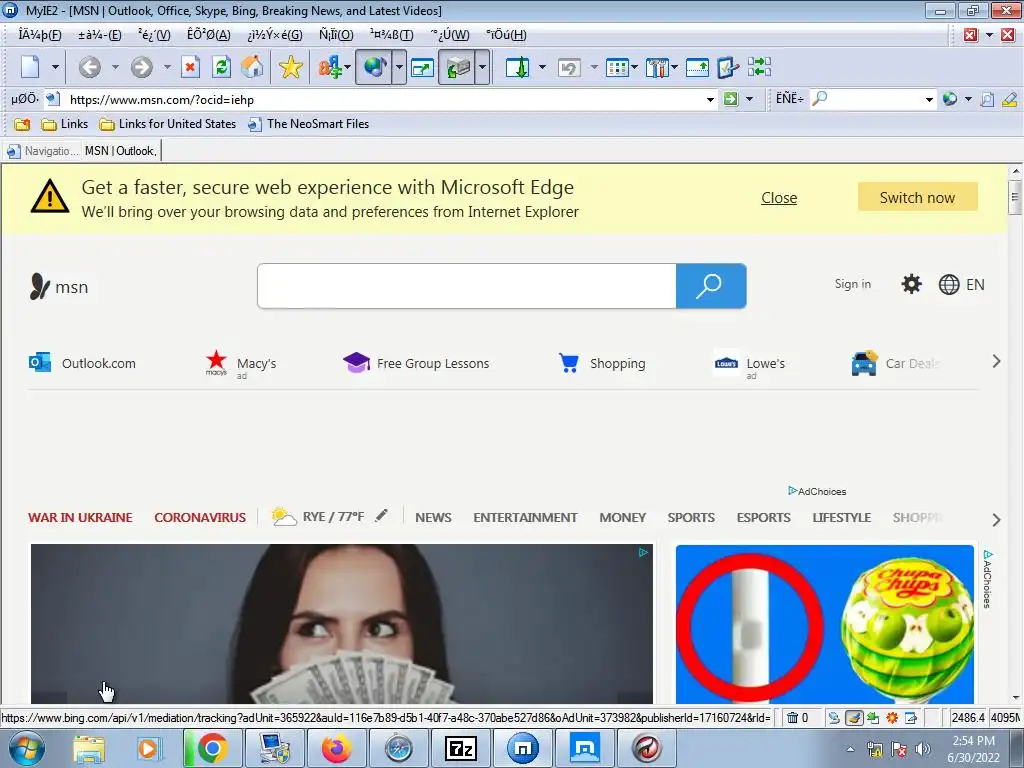This screenshot has width=1024, height=768.
Task: Go back with the Back arrow button
Action: click(x=89, y=67)
